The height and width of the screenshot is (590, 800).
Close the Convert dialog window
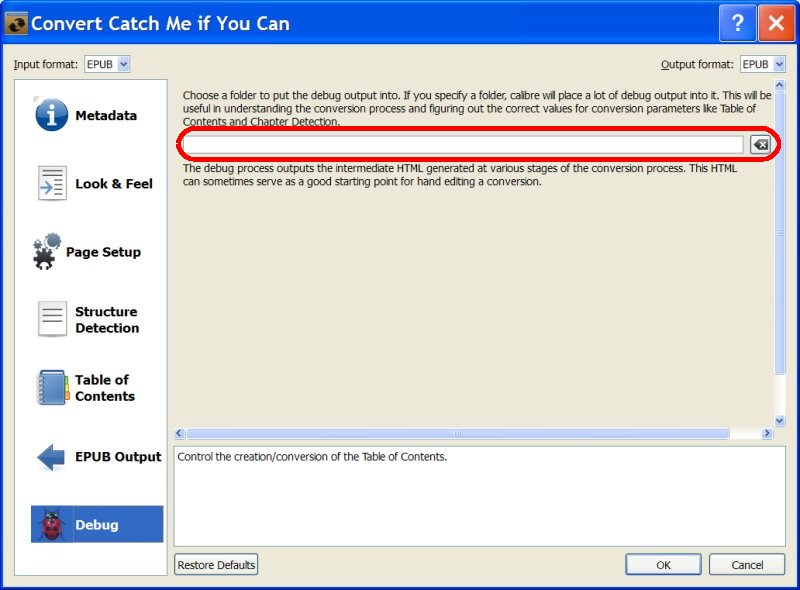click(776, 22)
